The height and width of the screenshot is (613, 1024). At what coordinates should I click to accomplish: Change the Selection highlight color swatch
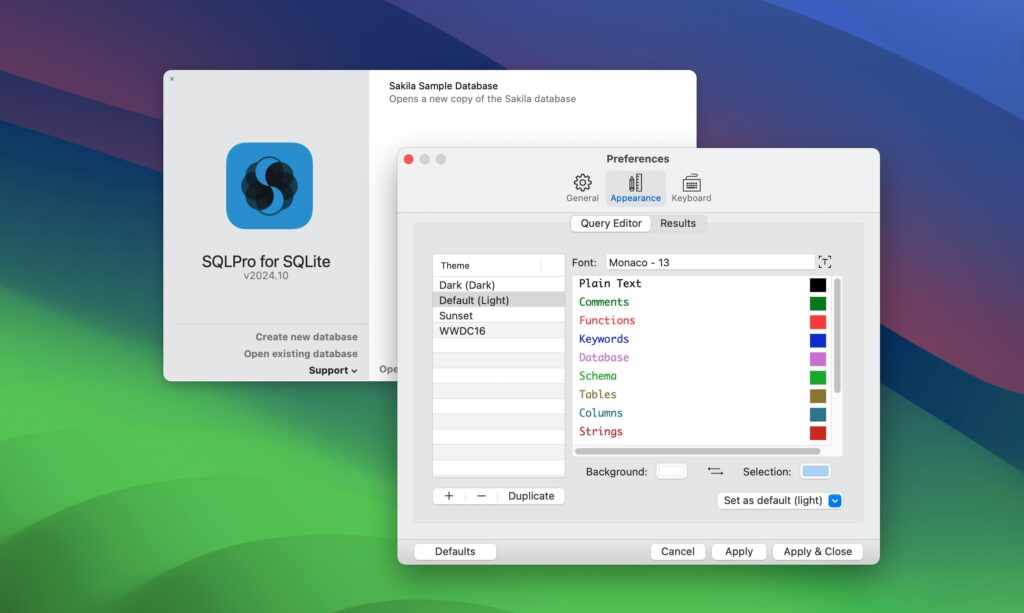coord(815,470)
